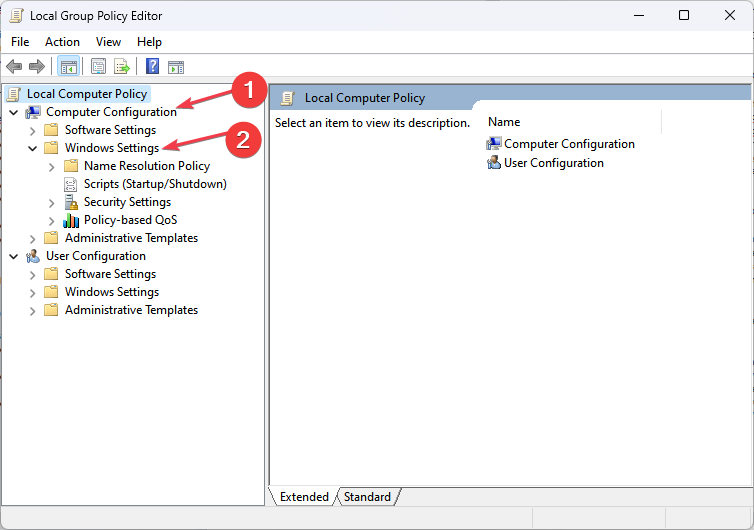Select Name Resolution Policy tree item
Screen dimensions: 754x530
147,166
